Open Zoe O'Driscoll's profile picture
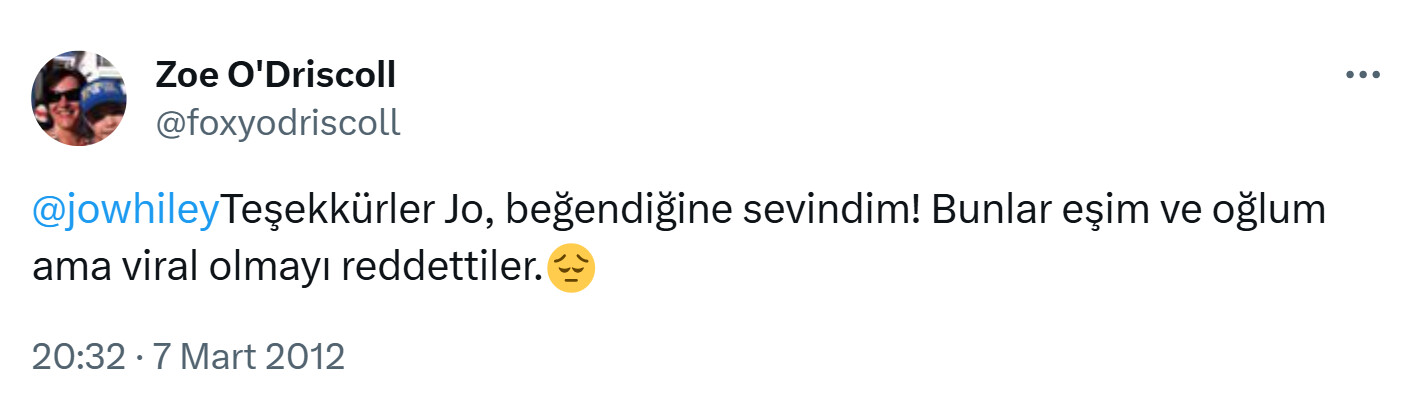 [79, 98]
